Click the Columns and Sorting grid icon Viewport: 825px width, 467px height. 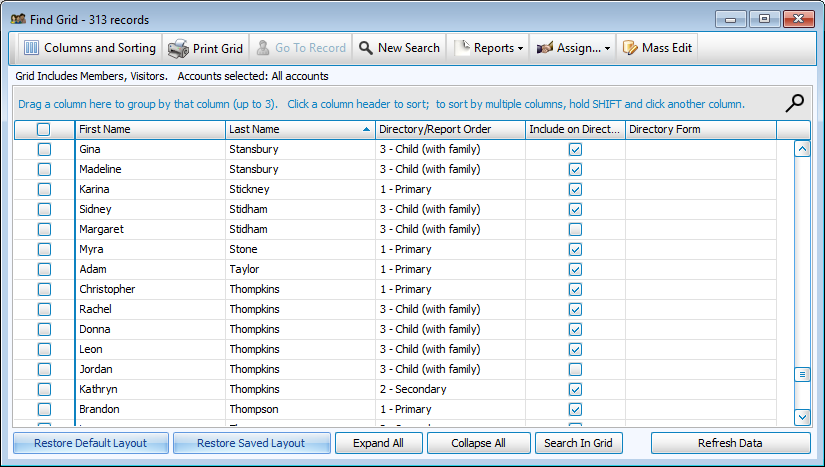pyautogui.click(x=30, y=48)
